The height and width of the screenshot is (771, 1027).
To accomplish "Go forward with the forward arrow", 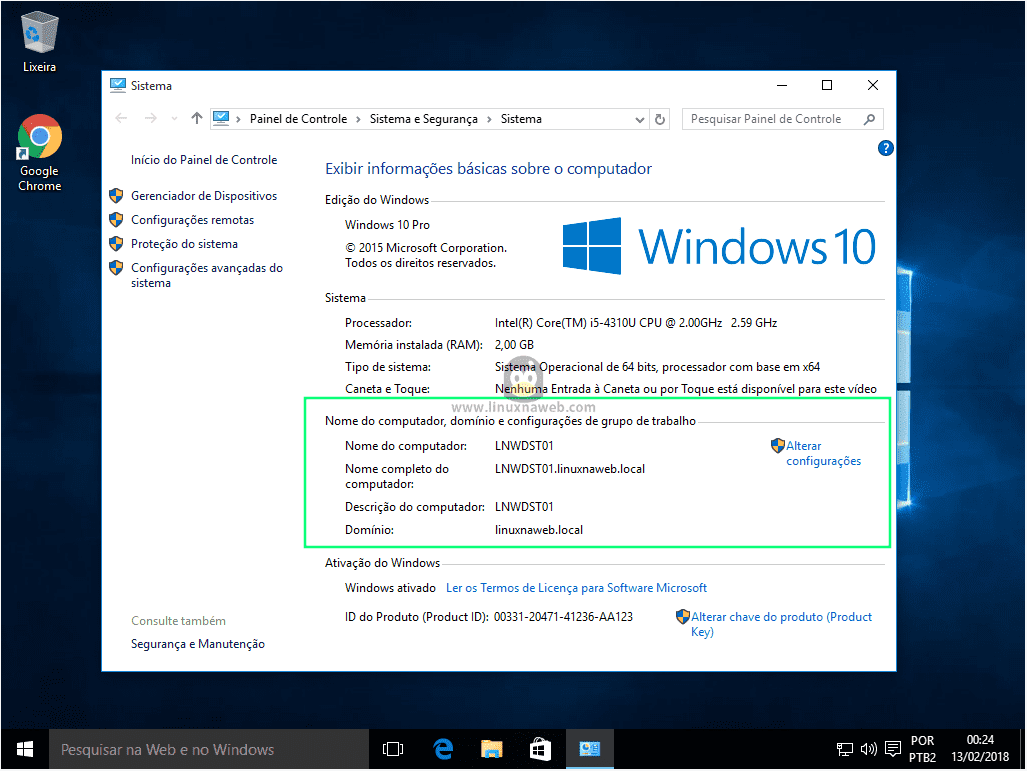I will (151, 119).
